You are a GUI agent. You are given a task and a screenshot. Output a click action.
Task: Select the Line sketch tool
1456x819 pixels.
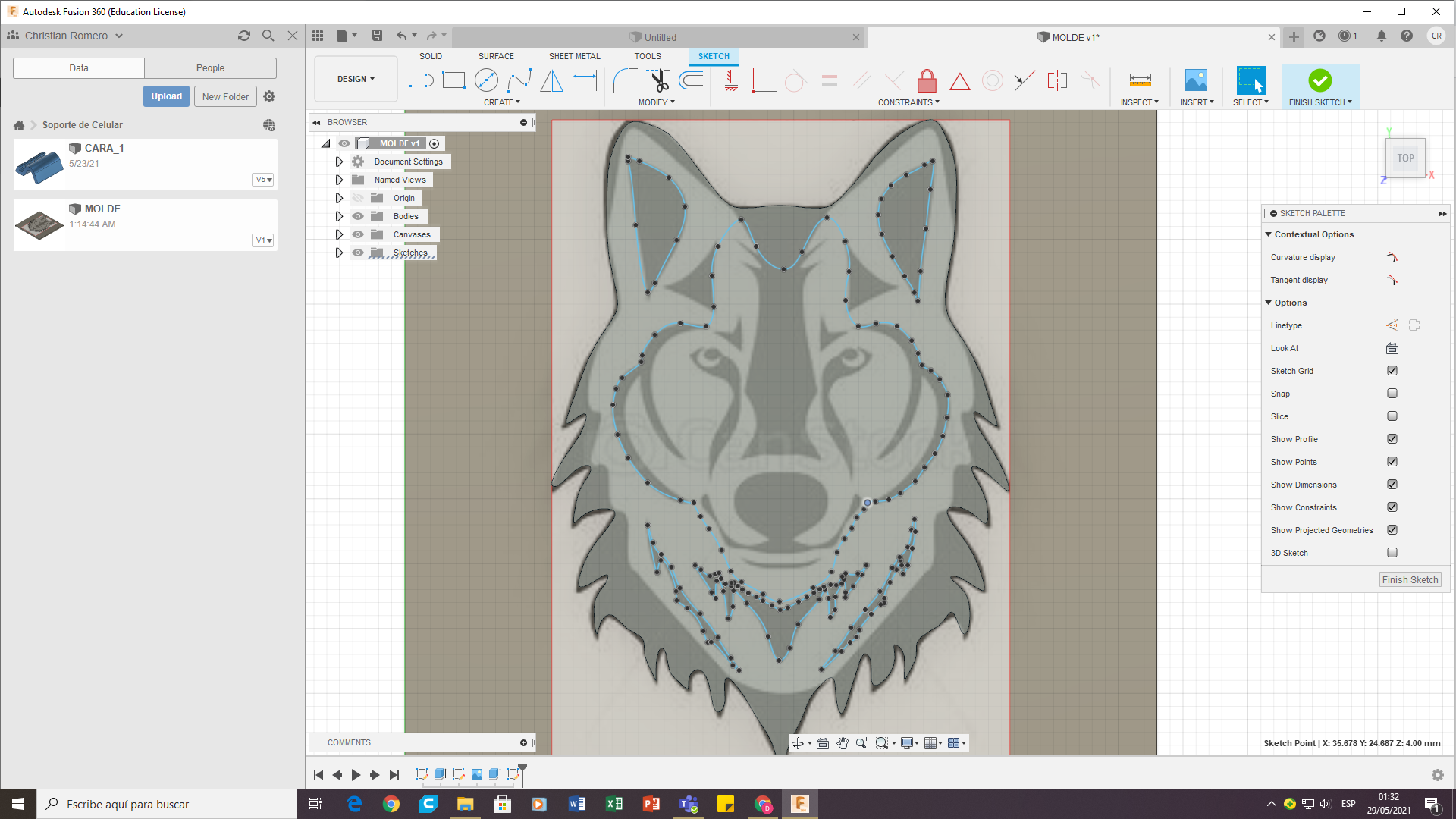pos(421,80)
